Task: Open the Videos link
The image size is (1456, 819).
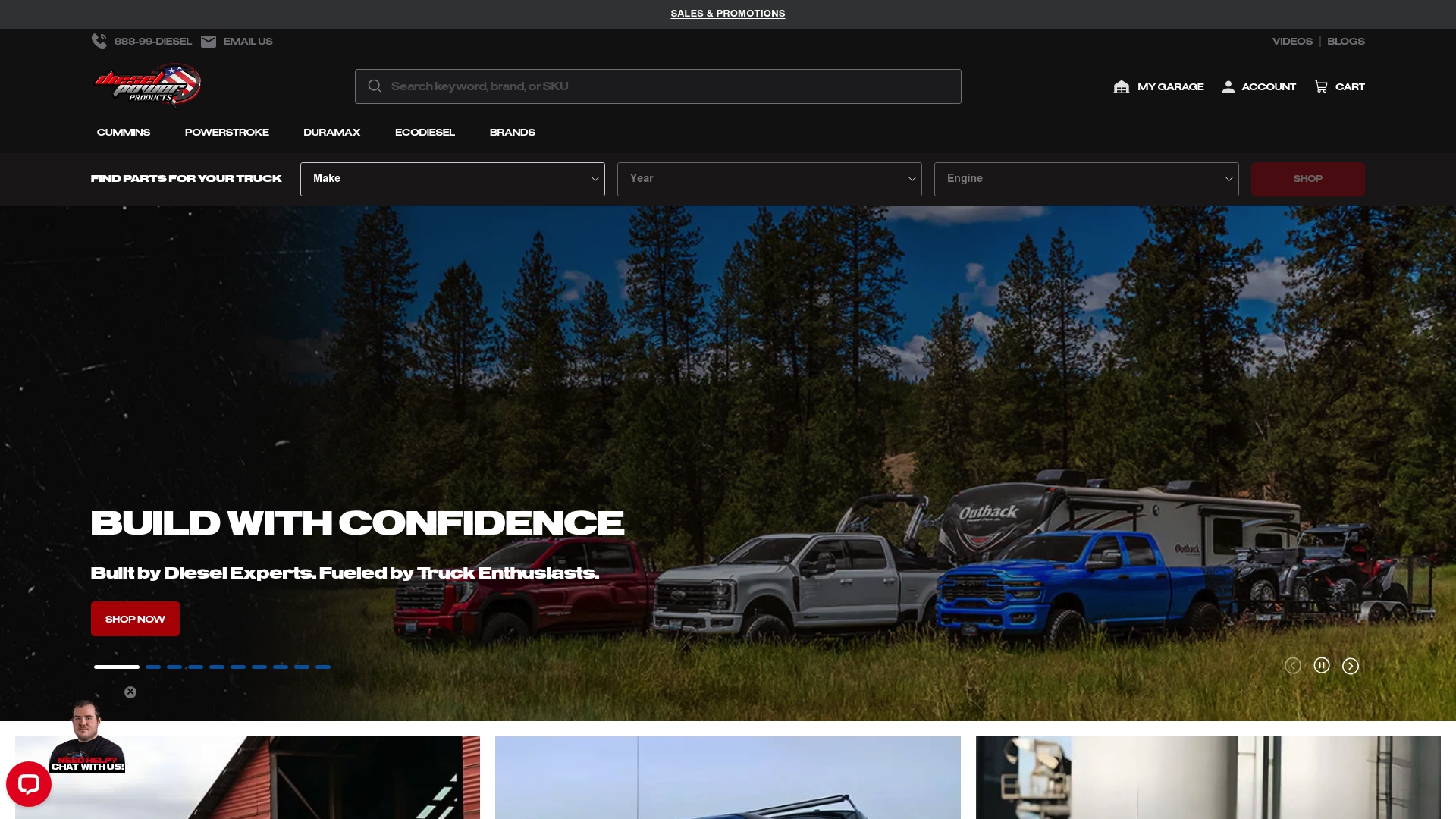Action: tap(1292, 42)
